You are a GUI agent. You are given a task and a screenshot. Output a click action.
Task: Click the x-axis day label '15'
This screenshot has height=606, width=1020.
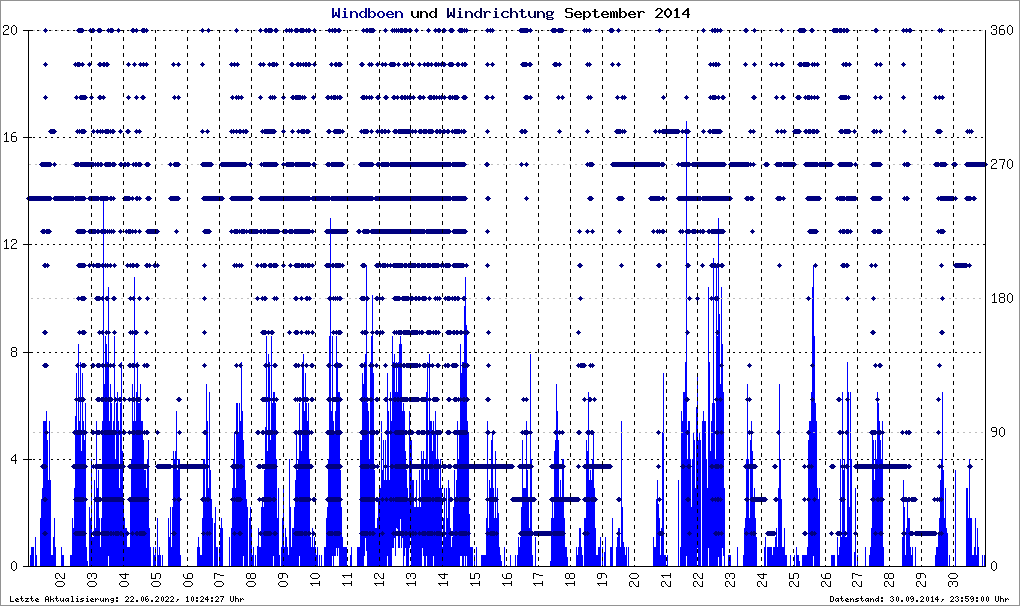point(474,579)
